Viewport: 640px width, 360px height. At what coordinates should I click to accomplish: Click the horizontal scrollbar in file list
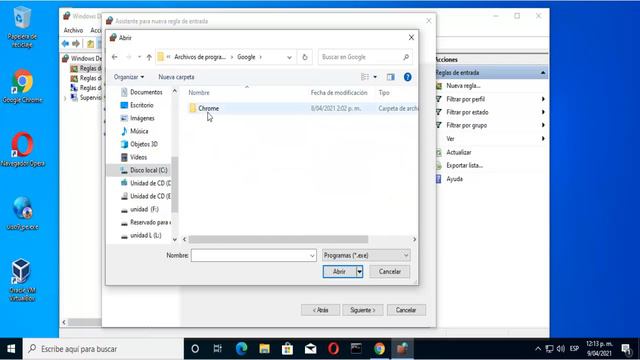click(x=278, y=239)
